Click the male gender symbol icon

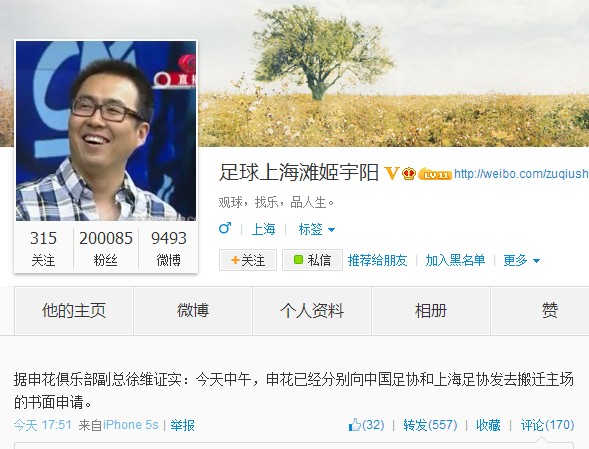click(225, 228)
